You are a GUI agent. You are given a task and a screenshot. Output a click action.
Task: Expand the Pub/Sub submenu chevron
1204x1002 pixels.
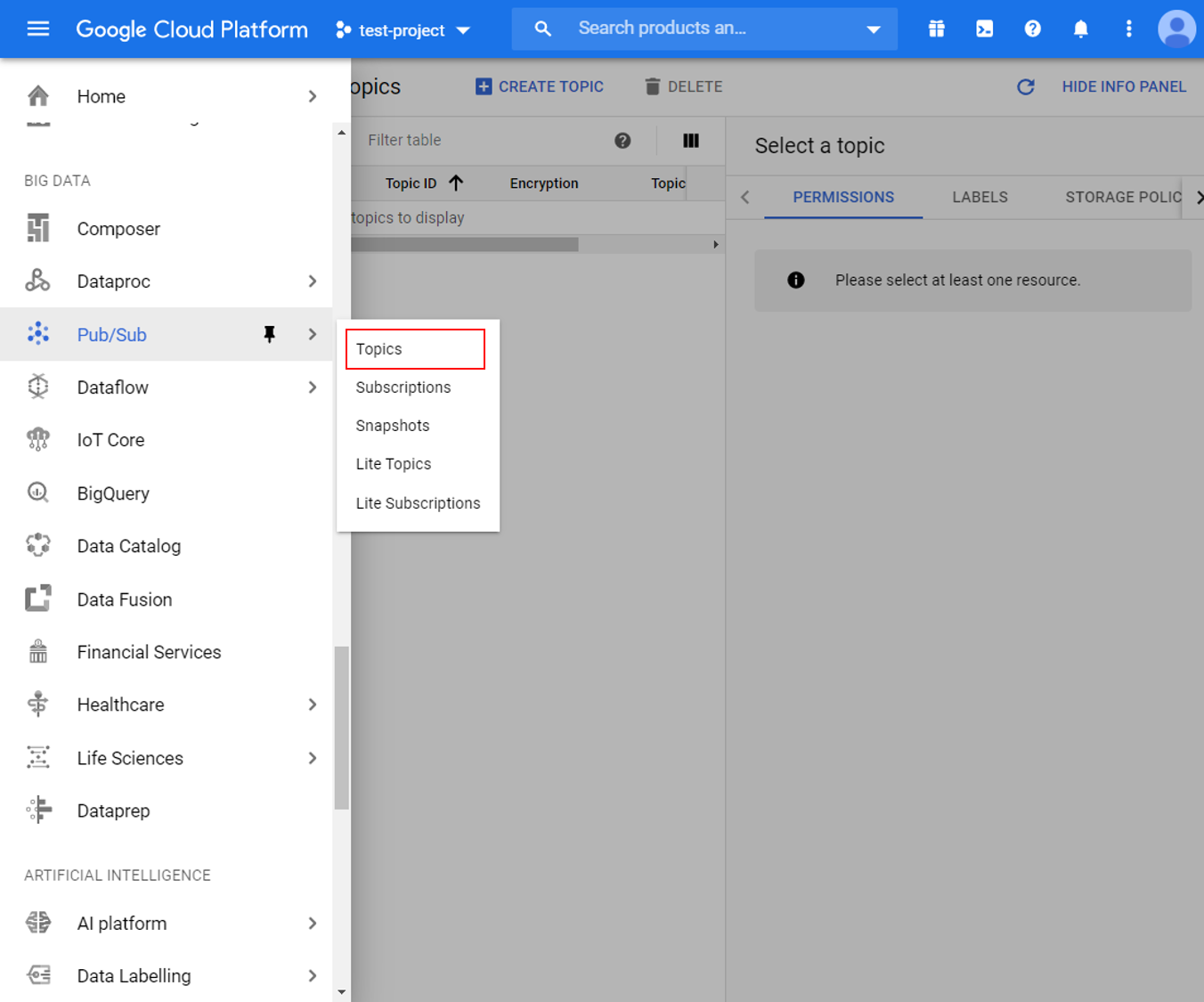(x=313, y=334)
